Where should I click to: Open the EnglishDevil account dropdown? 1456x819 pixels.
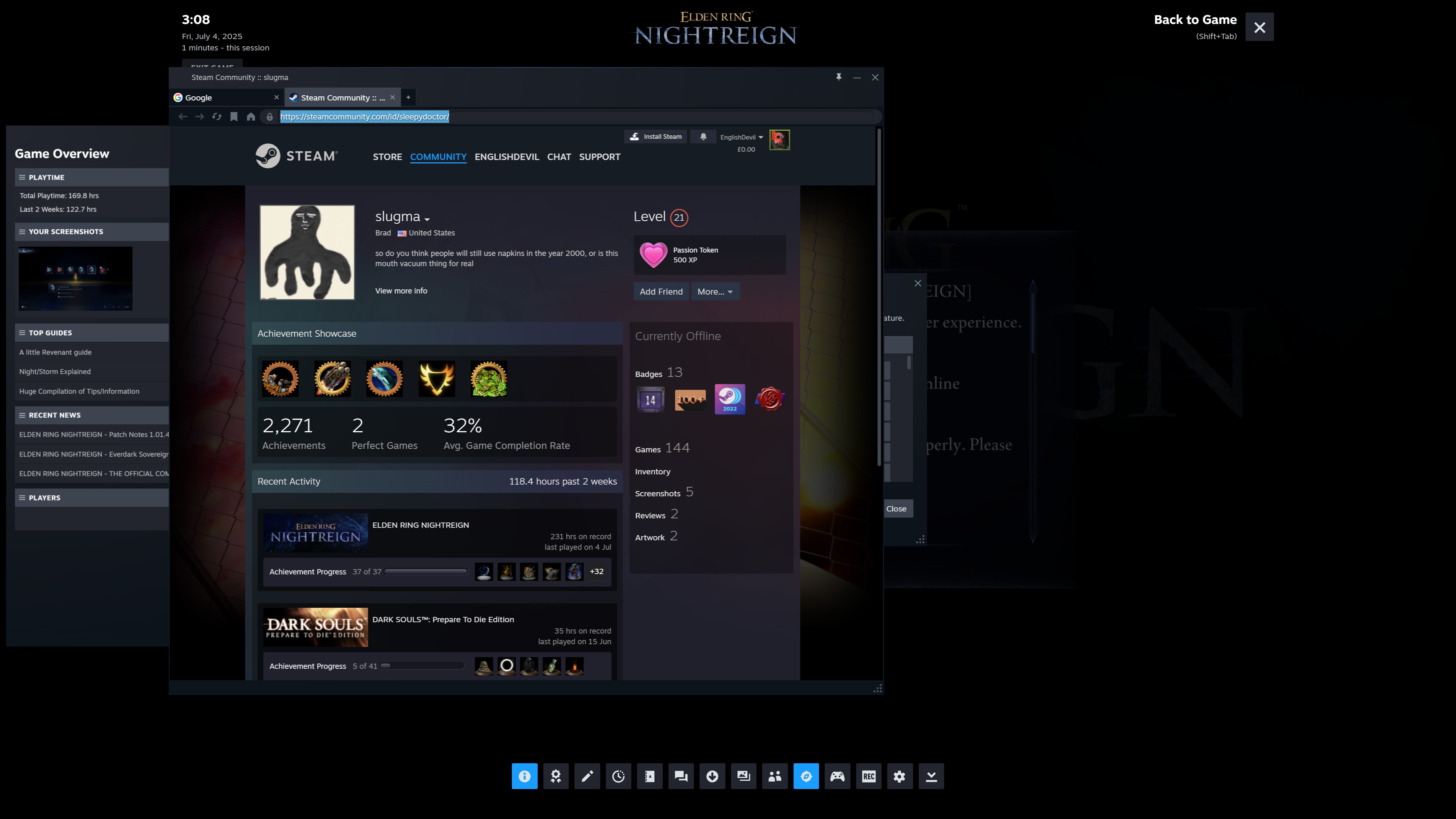point(742,137)
